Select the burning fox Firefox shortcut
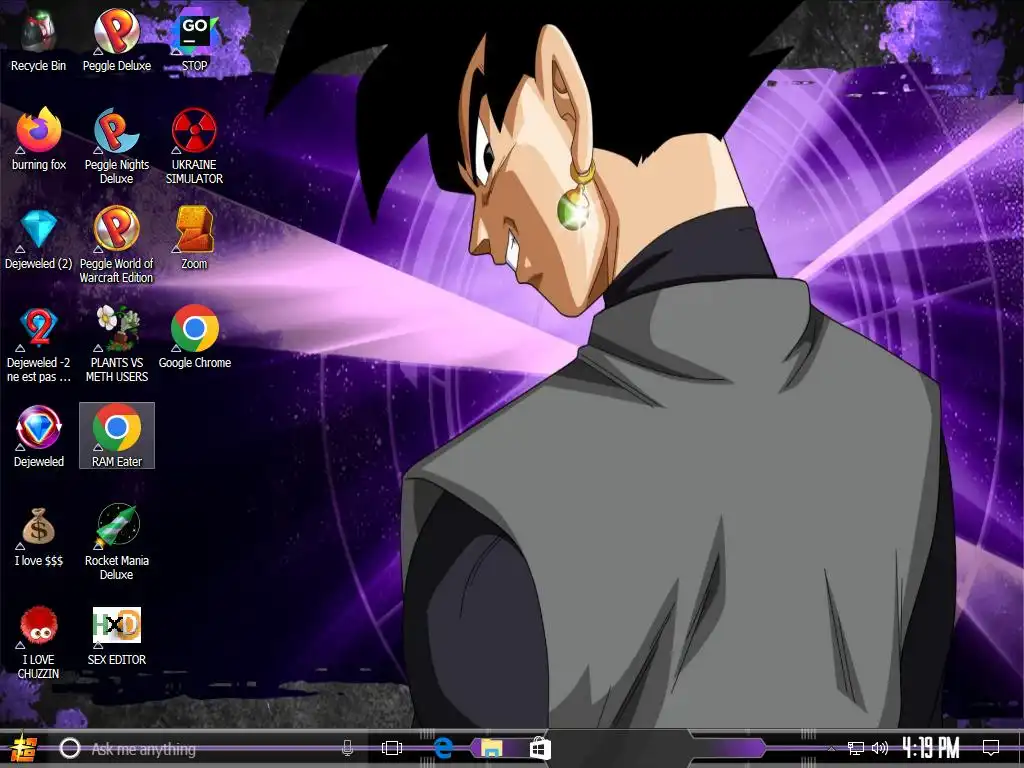Viewport: 1024px width, 768px height. (x=38, y=140)
